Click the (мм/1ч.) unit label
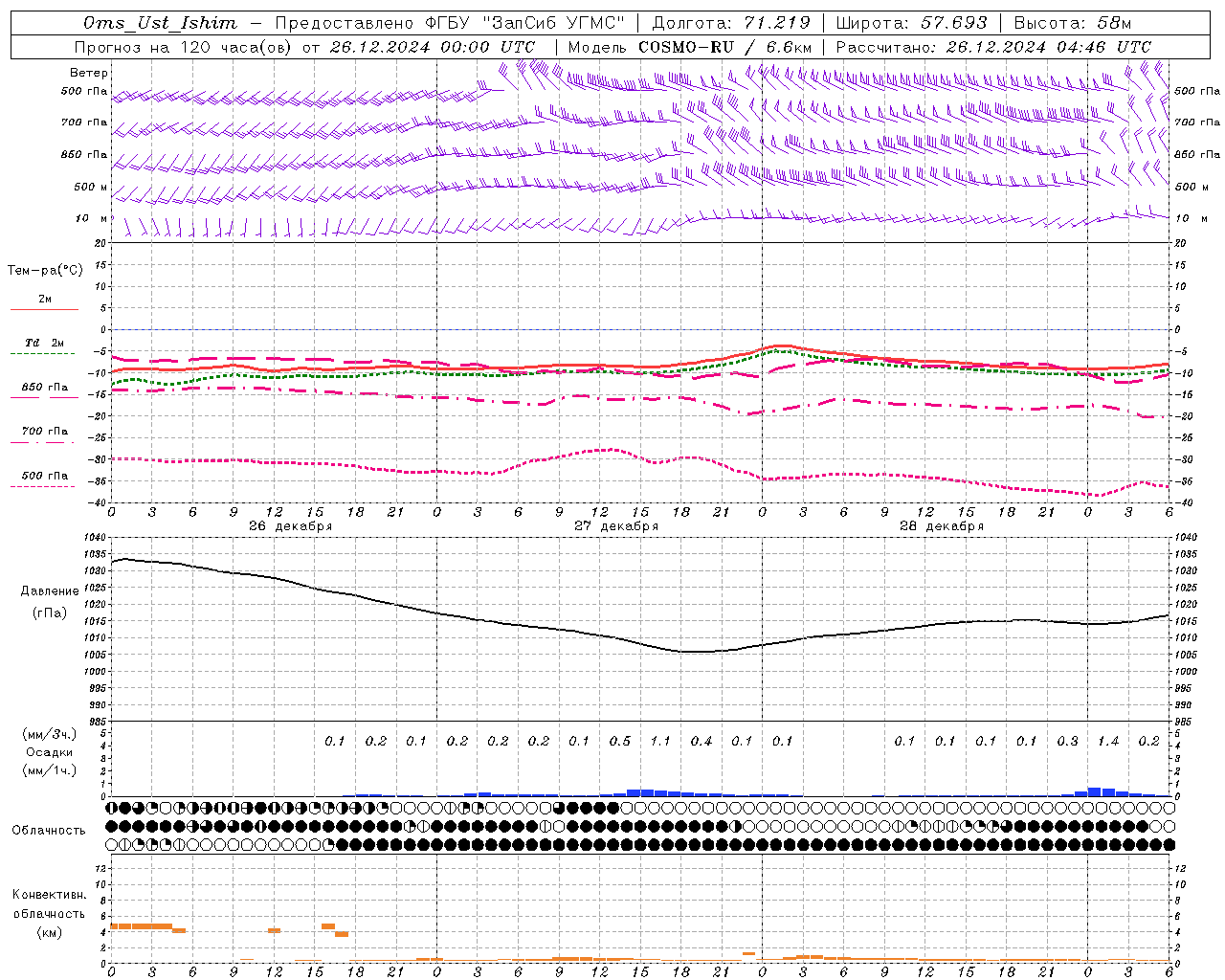 click(x=50, y=770)
